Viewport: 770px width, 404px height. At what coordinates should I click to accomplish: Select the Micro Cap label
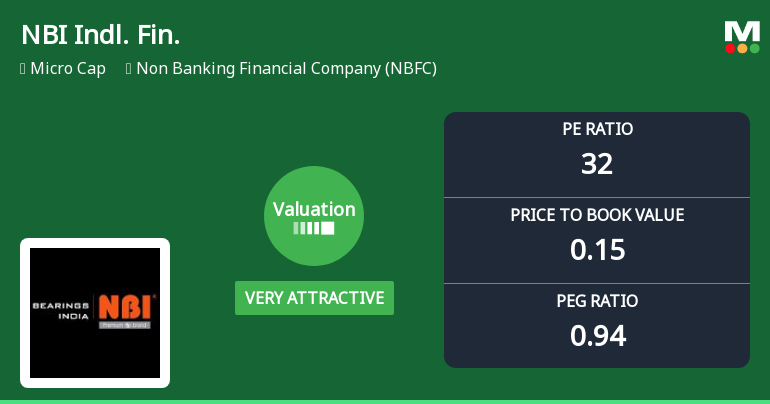click(68, 69)
